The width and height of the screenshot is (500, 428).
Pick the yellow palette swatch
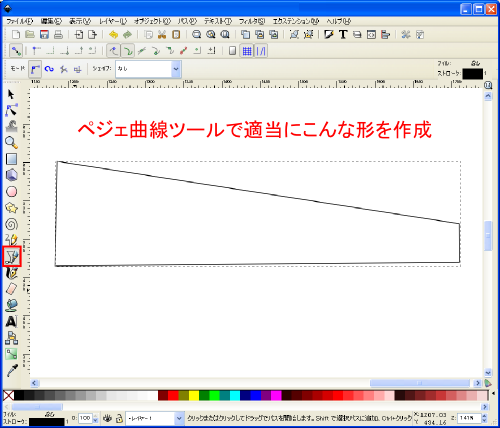(x=194, y=395)
